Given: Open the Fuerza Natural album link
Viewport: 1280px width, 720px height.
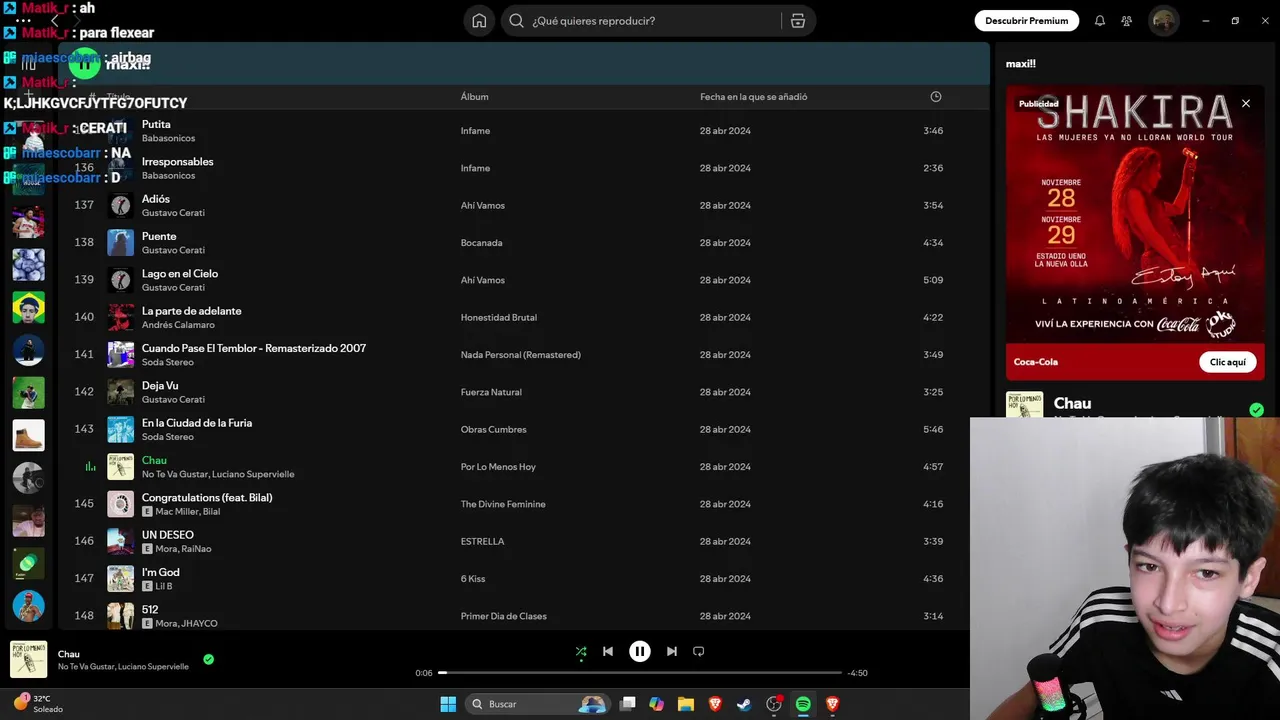Looking at the screenshot, I should 491,392.
